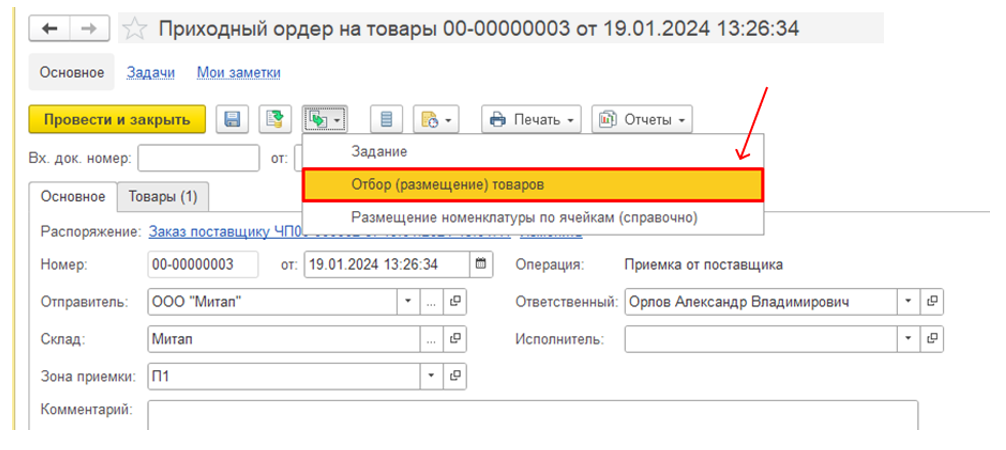
Task: Add document to favorites with star icon
Action: [x=135, y=28]
